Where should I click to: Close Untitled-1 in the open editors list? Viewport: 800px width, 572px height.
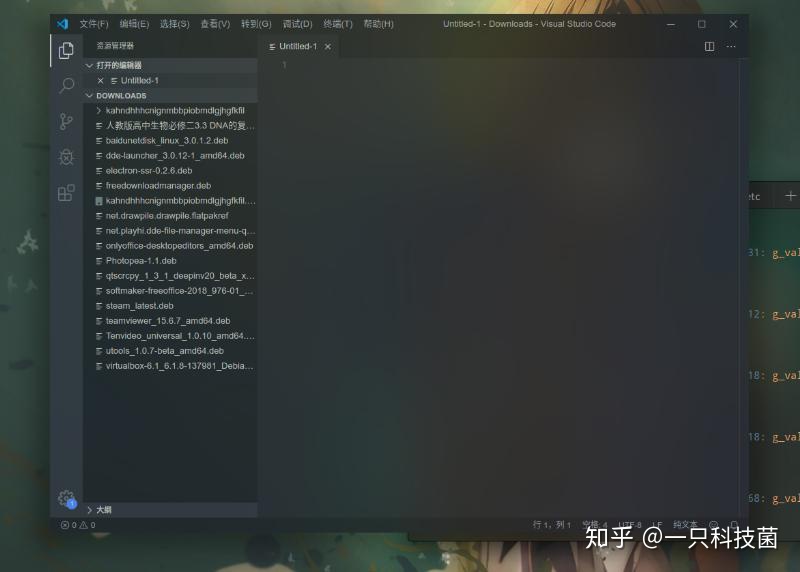[101, 81]
